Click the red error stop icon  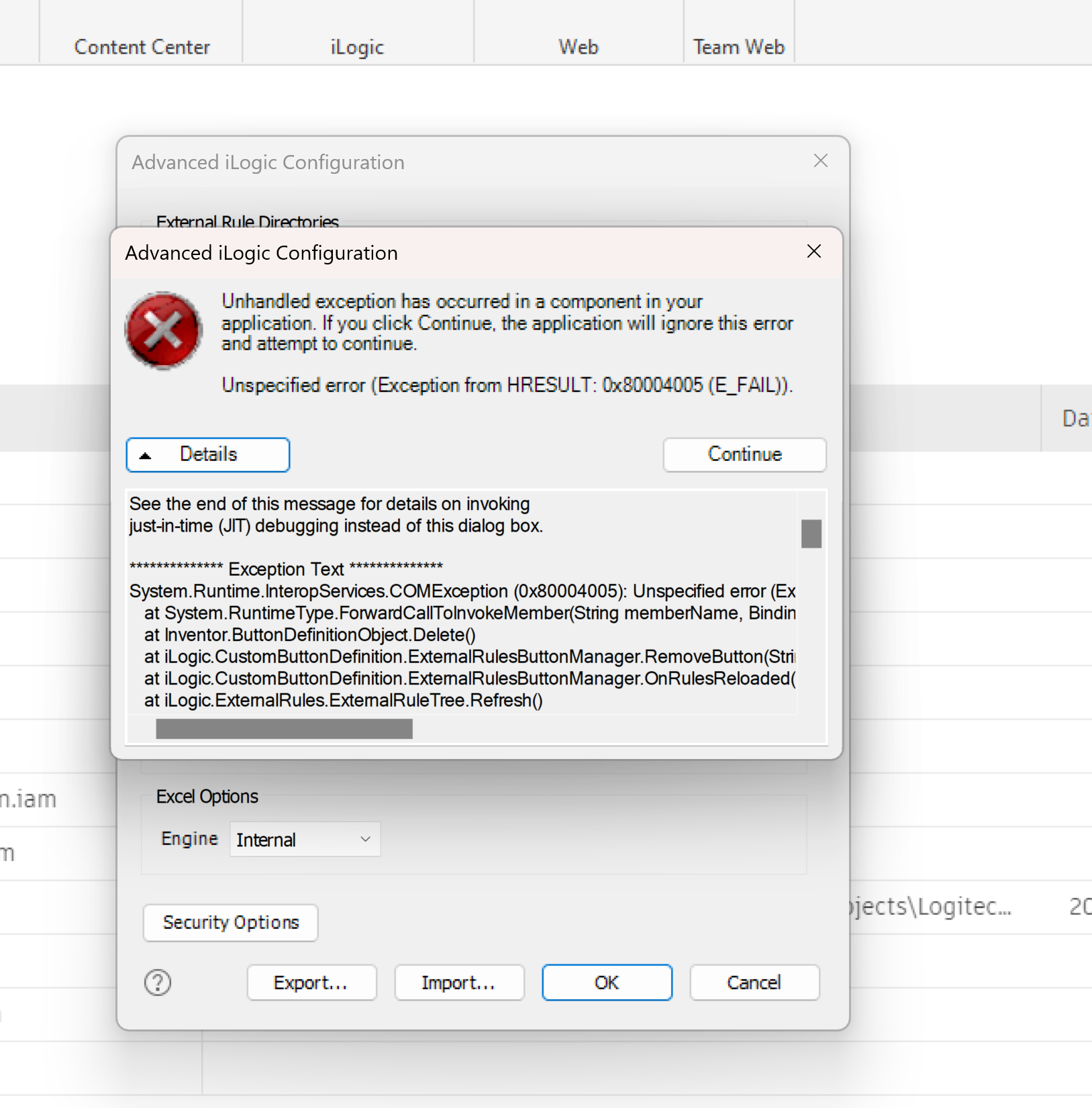(x=162, y=330)
